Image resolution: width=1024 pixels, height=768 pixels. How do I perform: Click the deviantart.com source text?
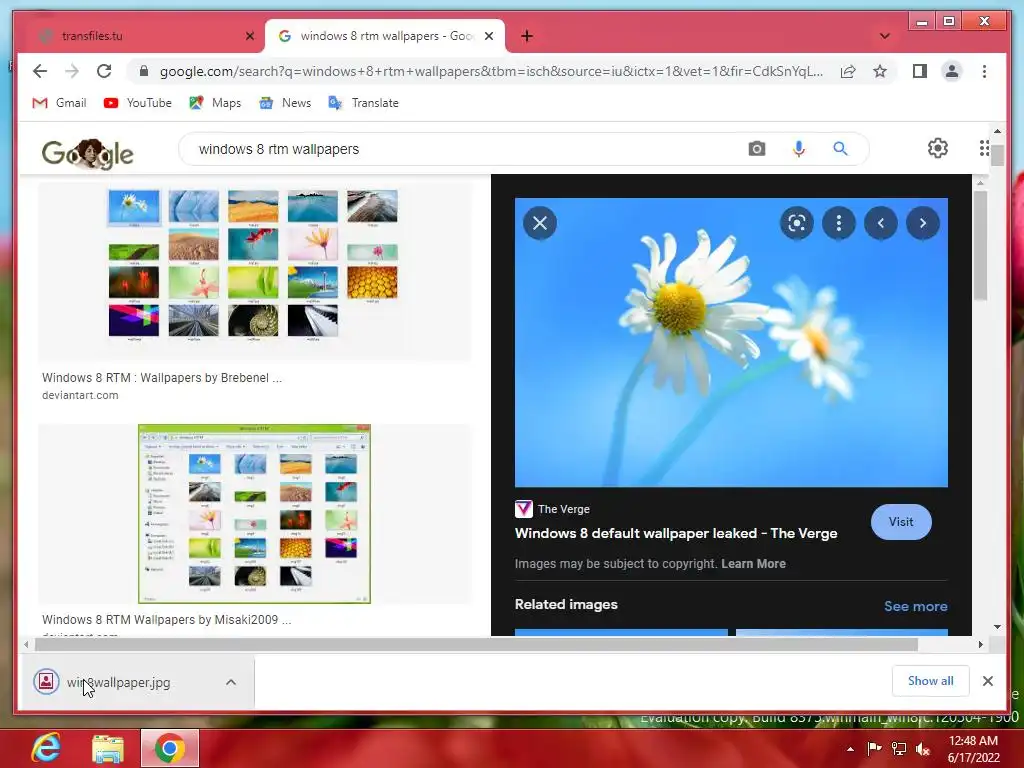coord(80,395)
